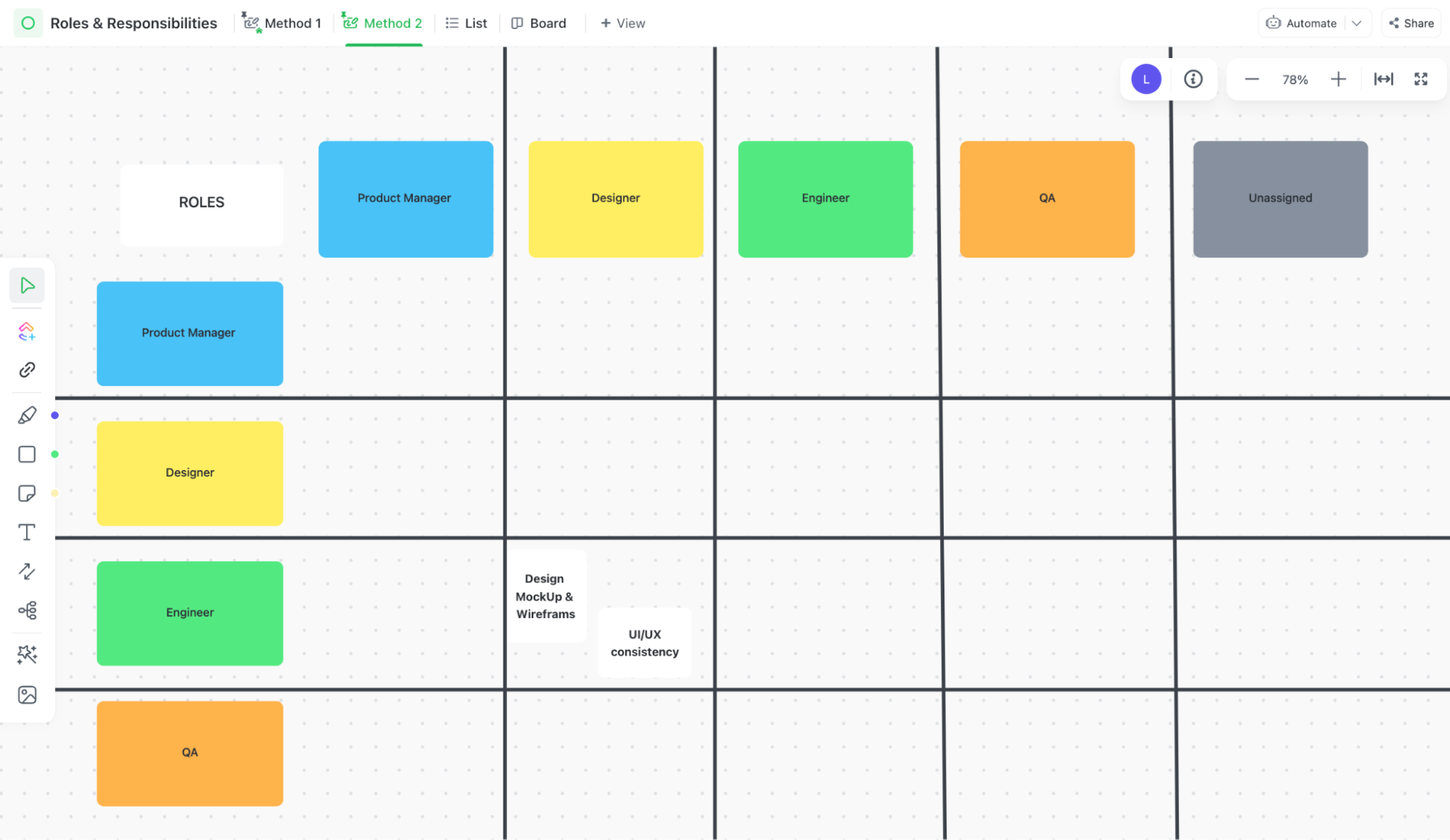The width and height of the screenshot is (1450, 840).
Task: Open the 78% zoom level menu
Action: point(1295,80)
